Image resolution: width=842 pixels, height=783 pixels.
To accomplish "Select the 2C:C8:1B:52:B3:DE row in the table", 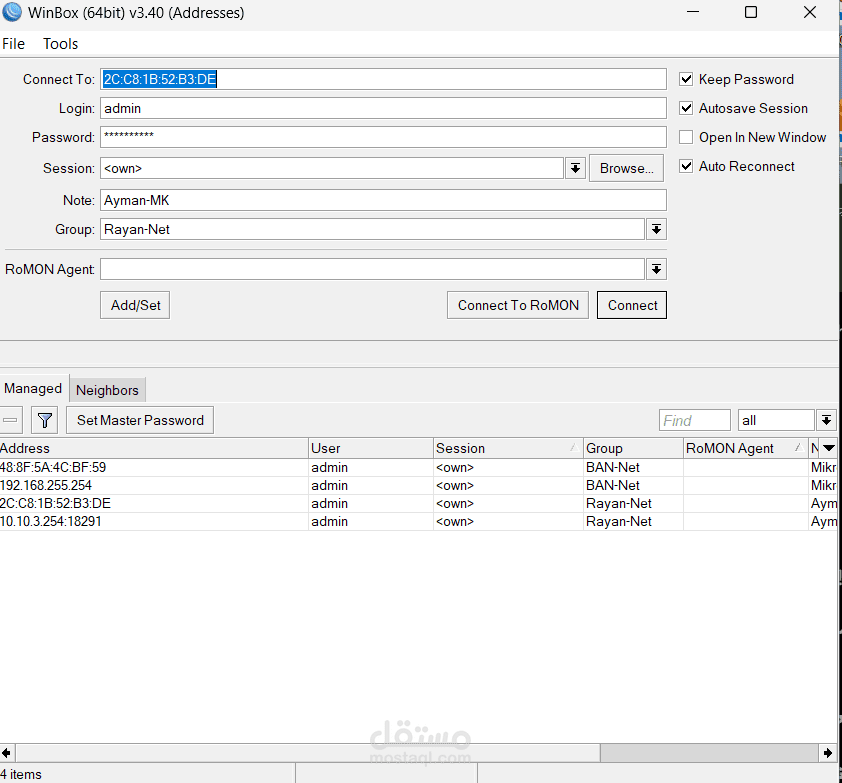I will tap(418, 504).
